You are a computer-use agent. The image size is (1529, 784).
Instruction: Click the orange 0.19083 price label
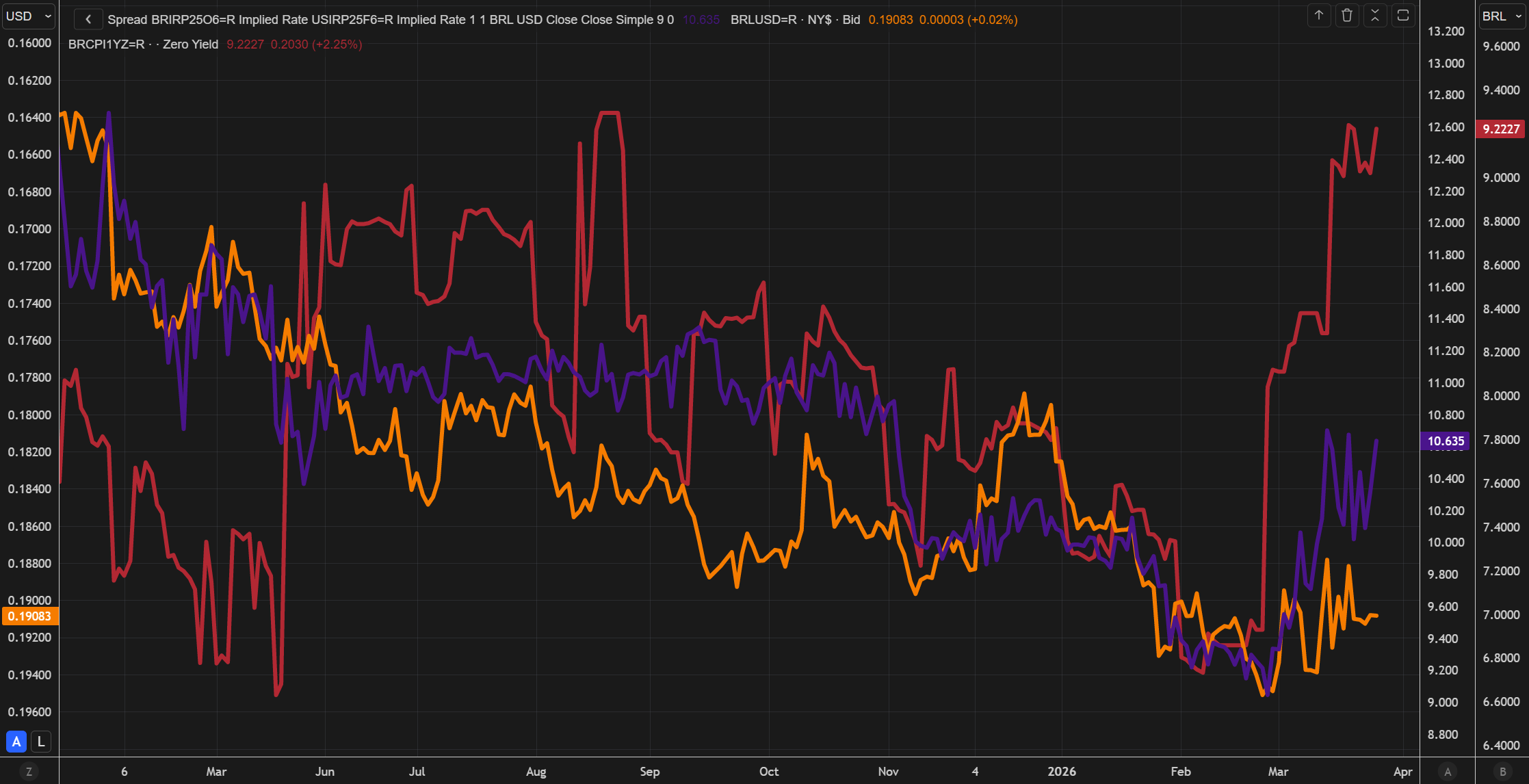click(29, 616)
